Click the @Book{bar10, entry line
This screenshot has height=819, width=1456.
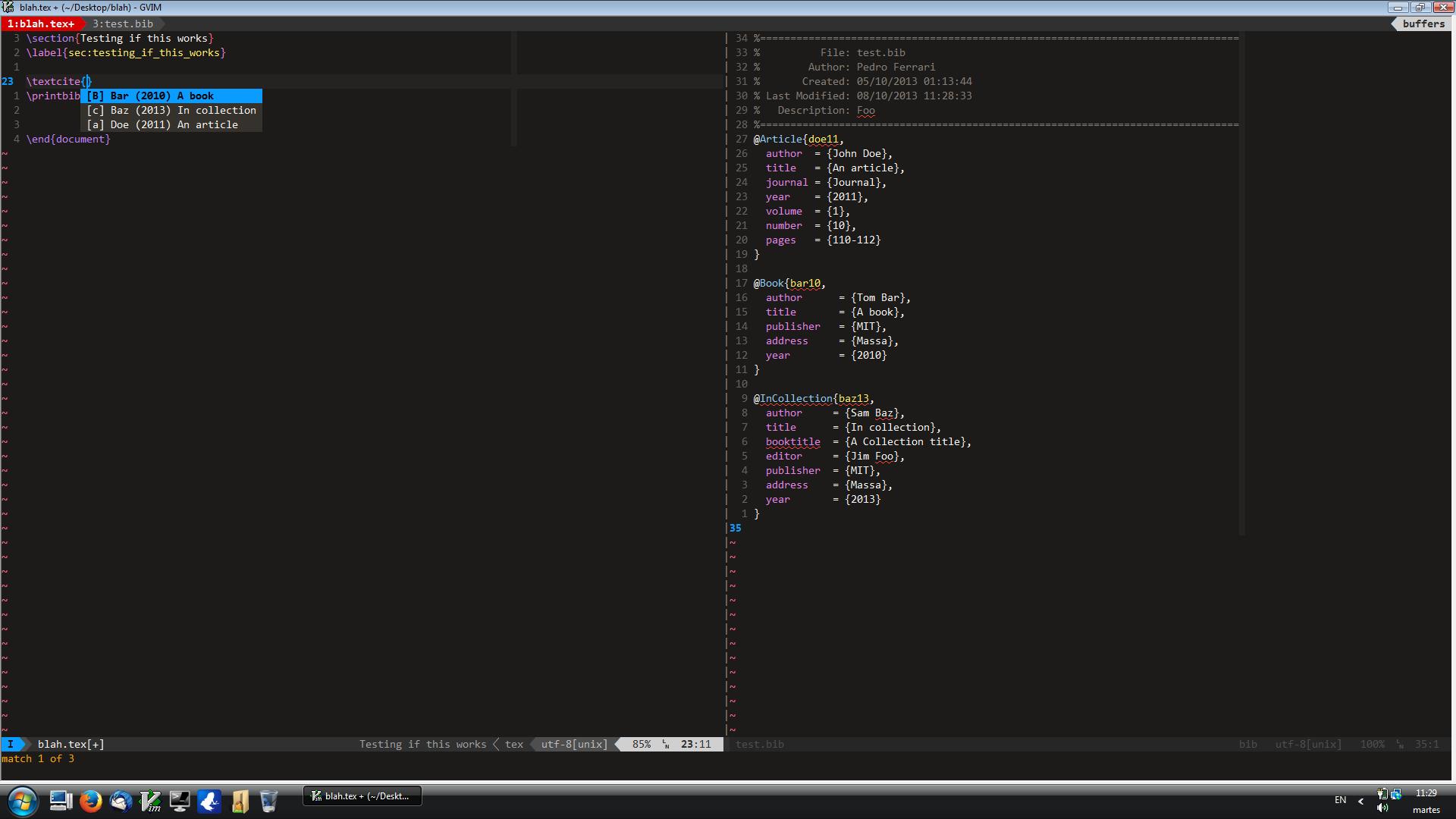pyautogui.click(x=789, y=283)
